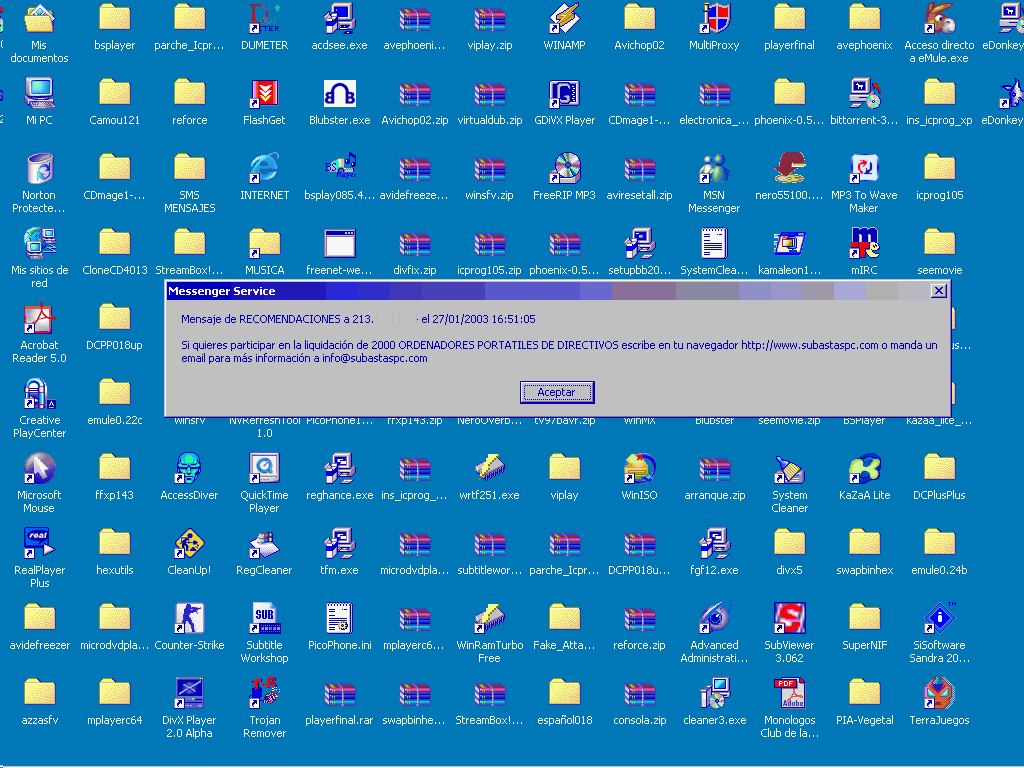Screen dimensions: 1024x768
Task: Open the DCPlusPlus folder
Action: point(939,469)
